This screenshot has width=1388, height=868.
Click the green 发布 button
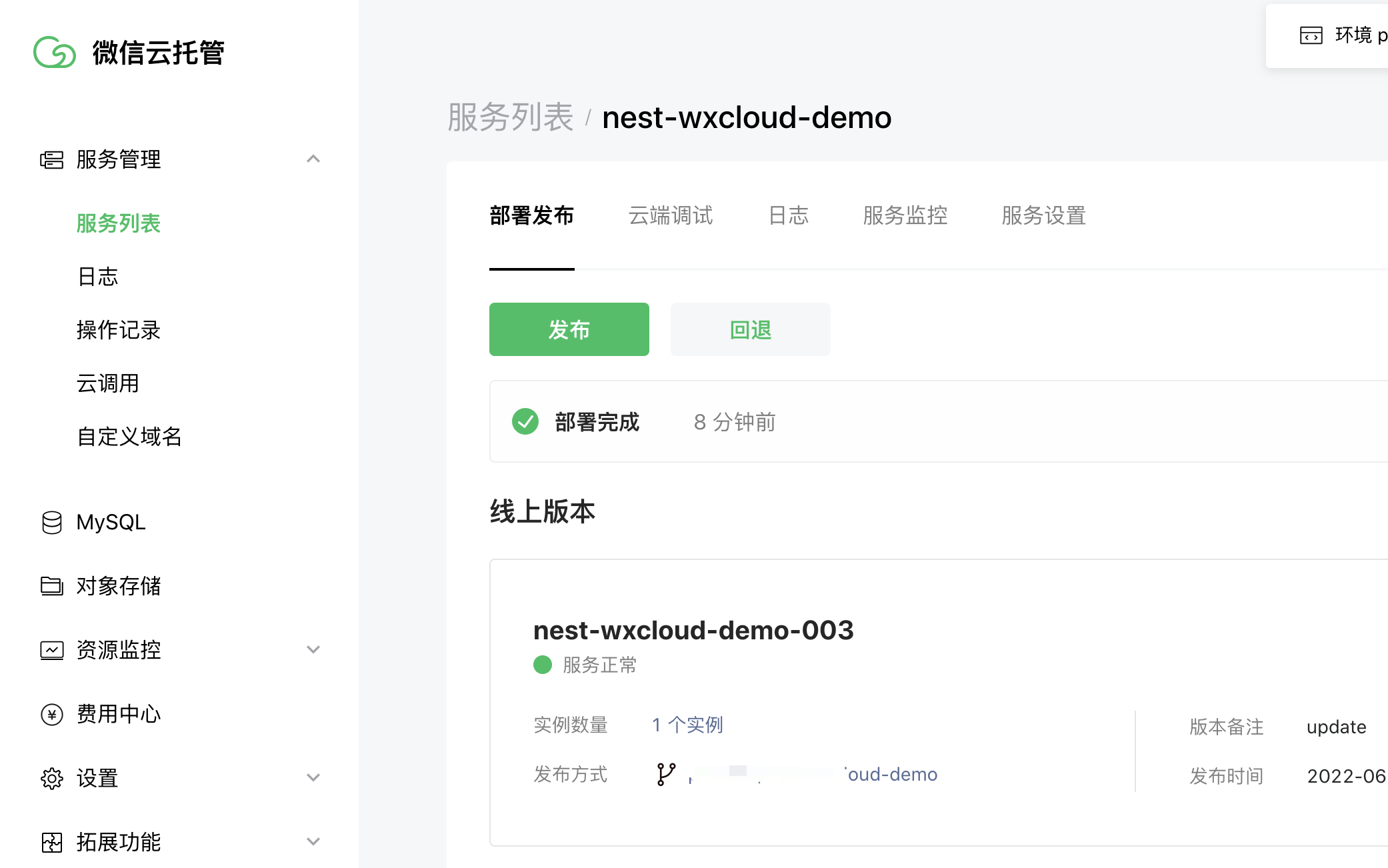pyautogui.click(x=569, y=329)
